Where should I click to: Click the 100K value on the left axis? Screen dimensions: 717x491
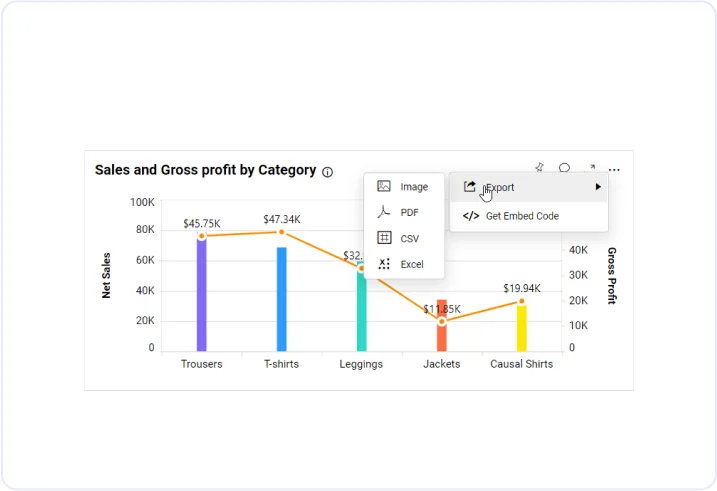coord(142,202)
